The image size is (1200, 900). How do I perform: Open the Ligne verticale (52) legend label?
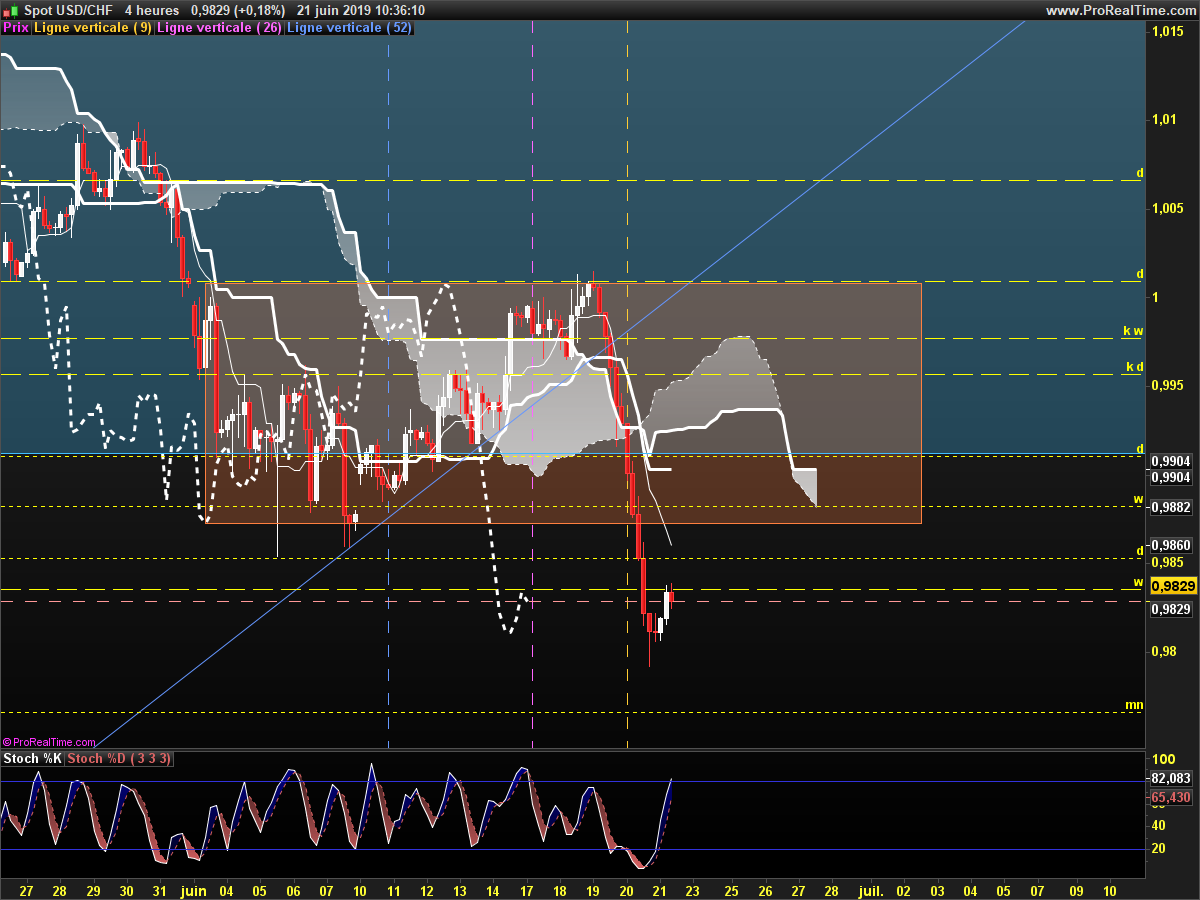(349, 28)
